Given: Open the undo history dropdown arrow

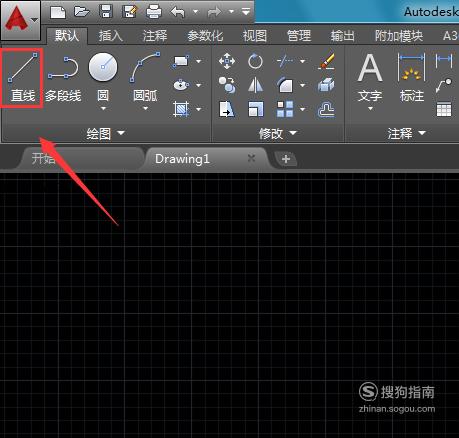Looking at the screenshot, I should click(x=195, y=12).
